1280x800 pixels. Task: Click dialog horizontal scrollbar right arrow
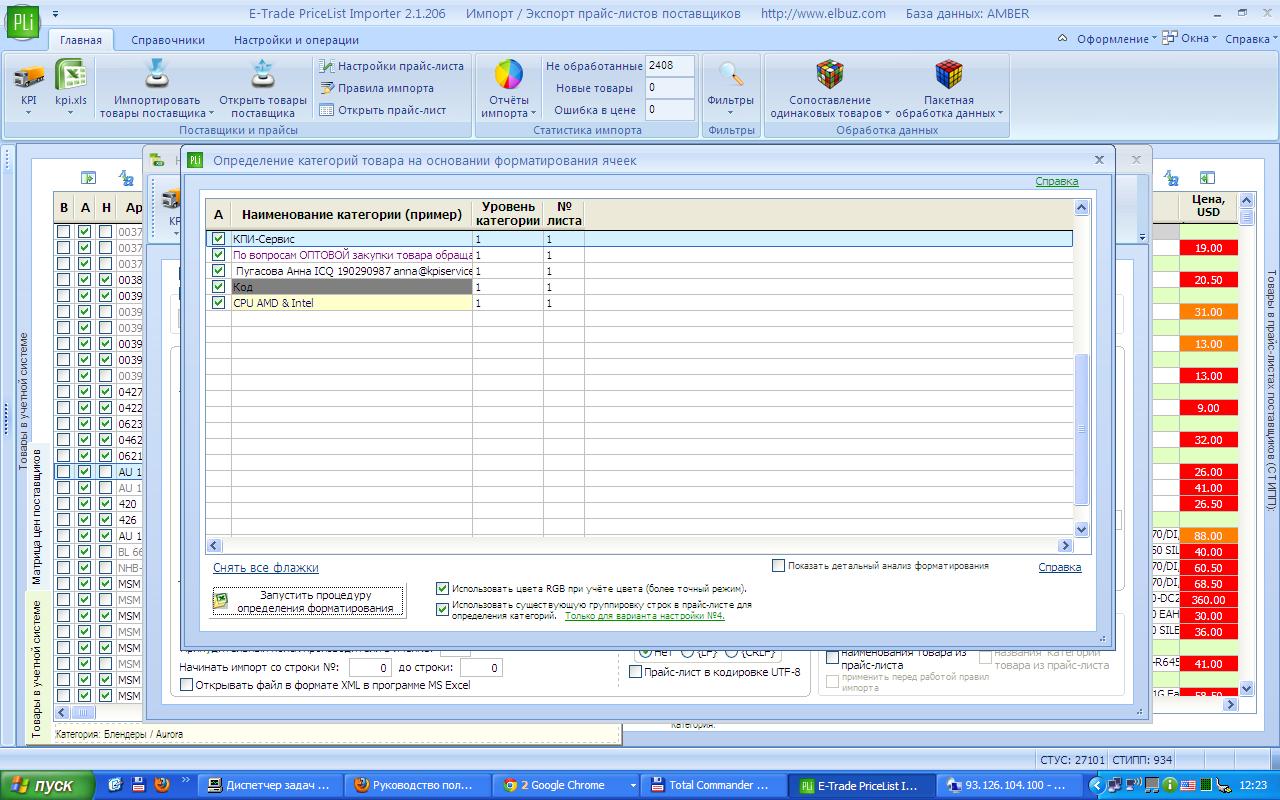[x=1066, y=545]
